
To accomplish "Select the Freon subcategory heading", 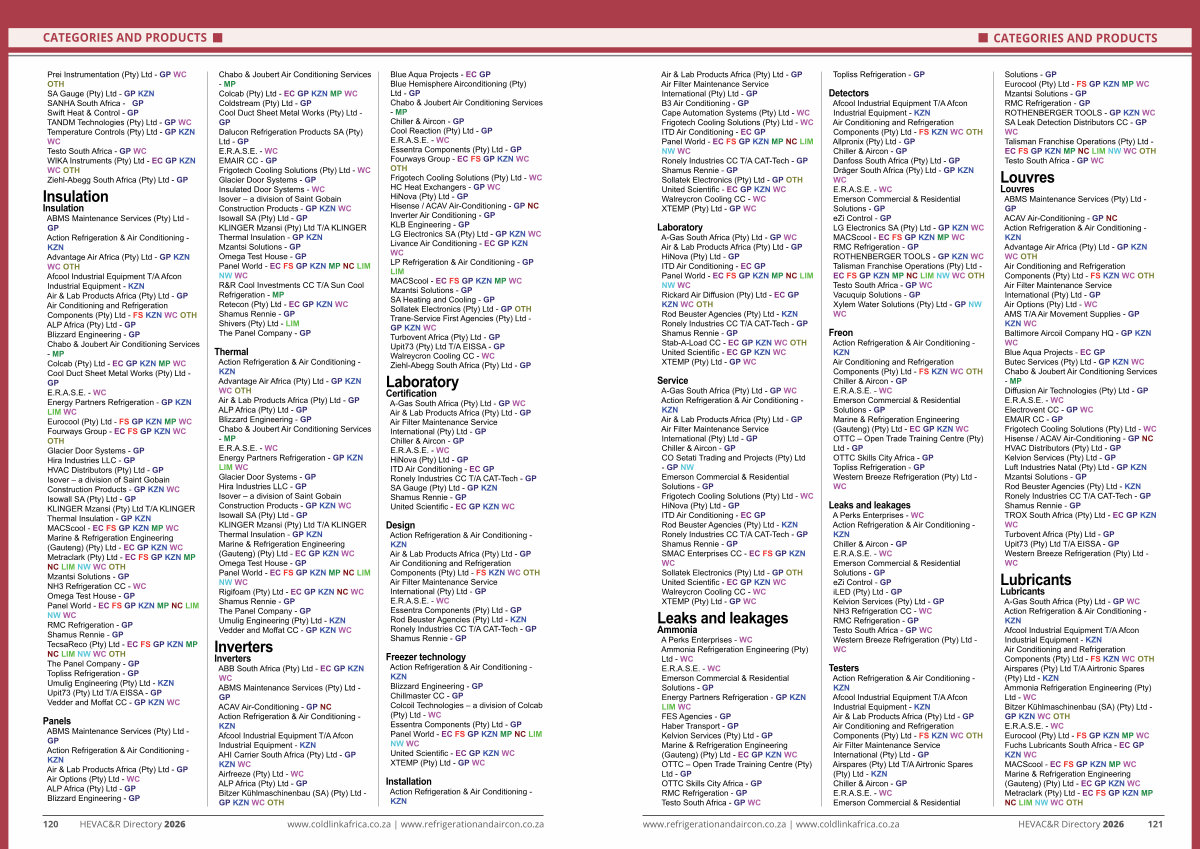I will click(x=841, y=333).
